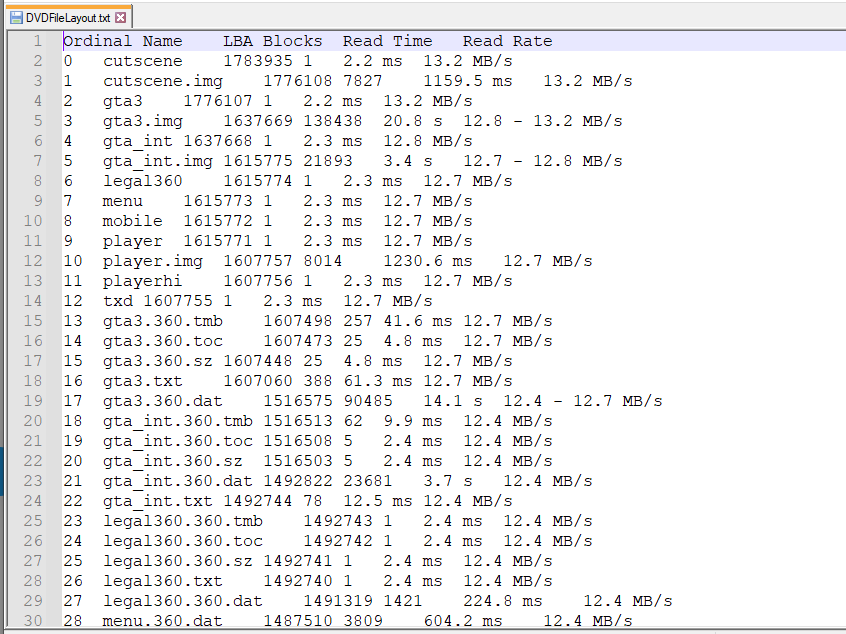Viewport: 846px width, 634px height.
Task: Click the 'legal360.360.tmb' file name
Action: pyautogui.click(x=183, y=520)
